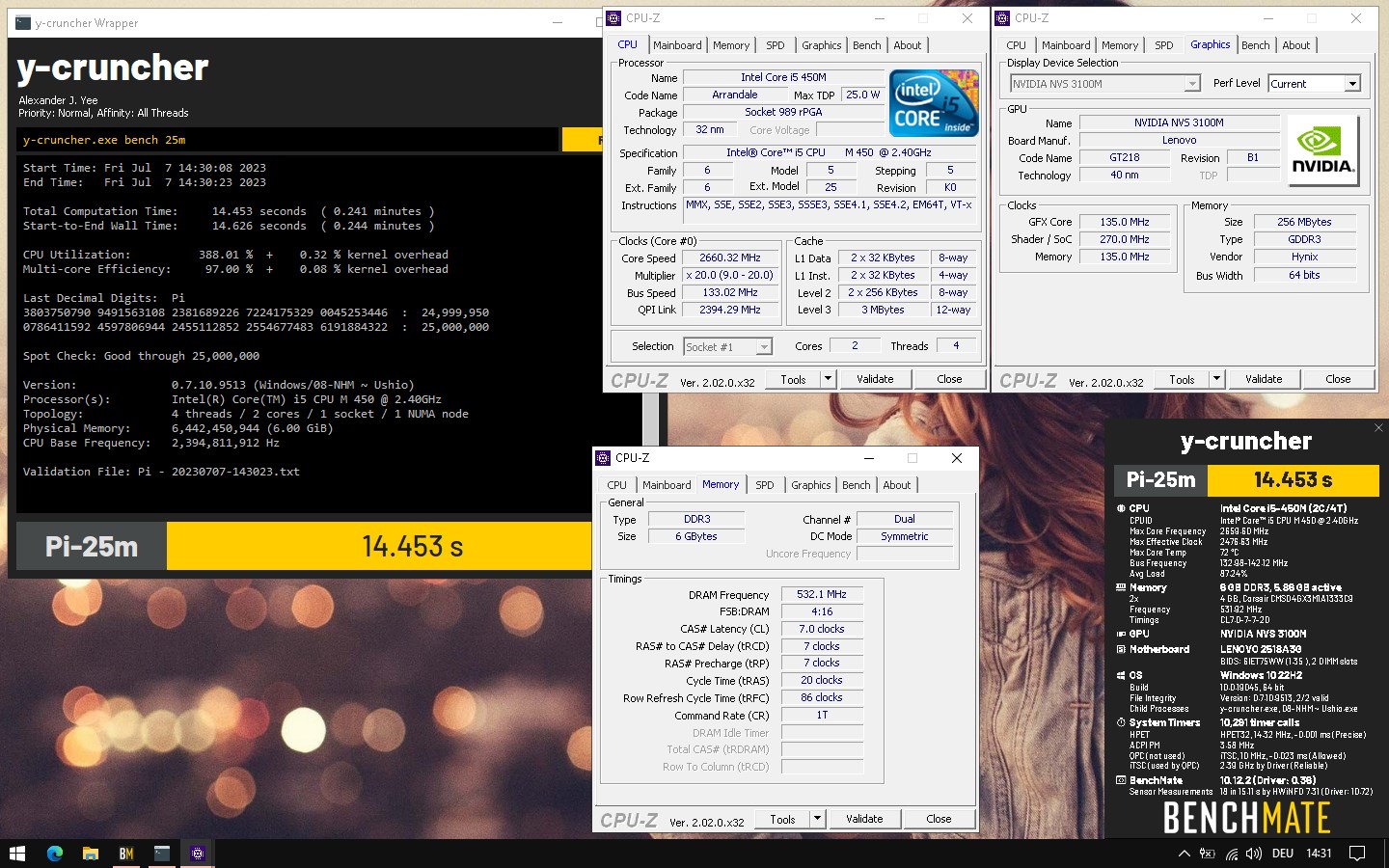Launch Microsoft Edge from taskbar

click(54, 854)
